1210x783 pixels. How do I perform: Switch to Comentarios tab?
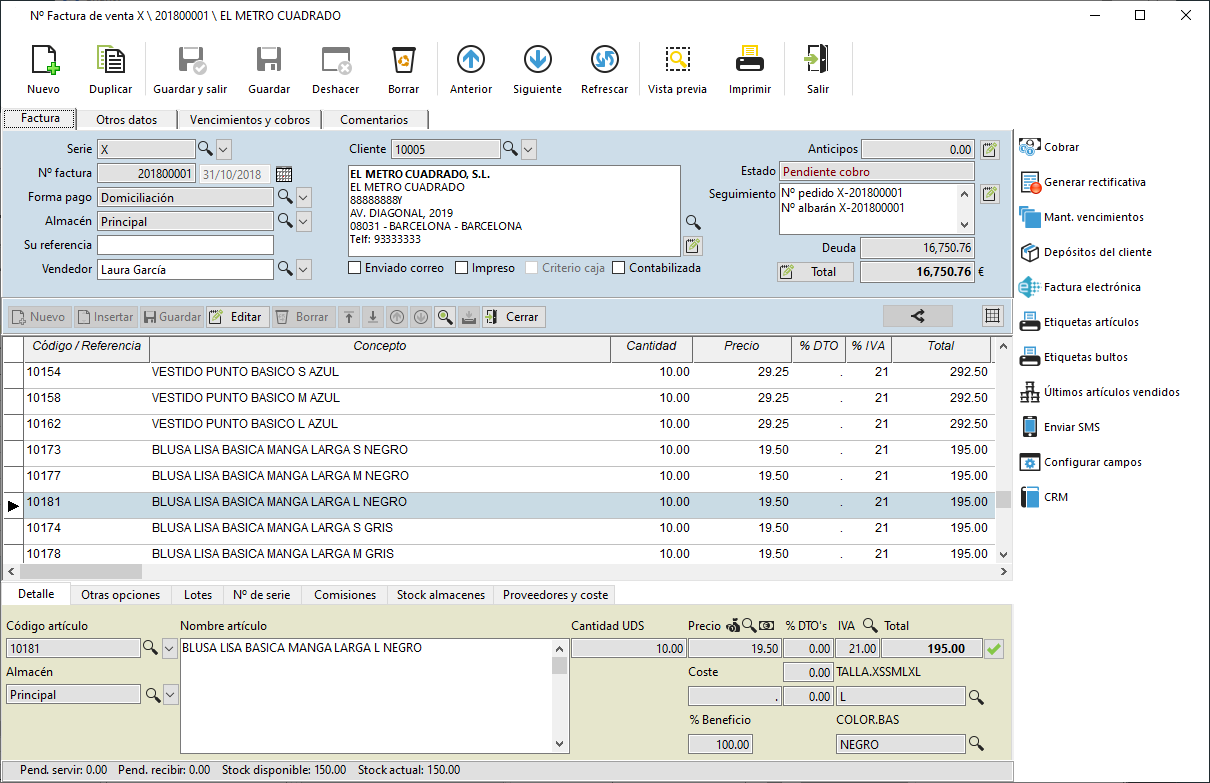[374, 120]
